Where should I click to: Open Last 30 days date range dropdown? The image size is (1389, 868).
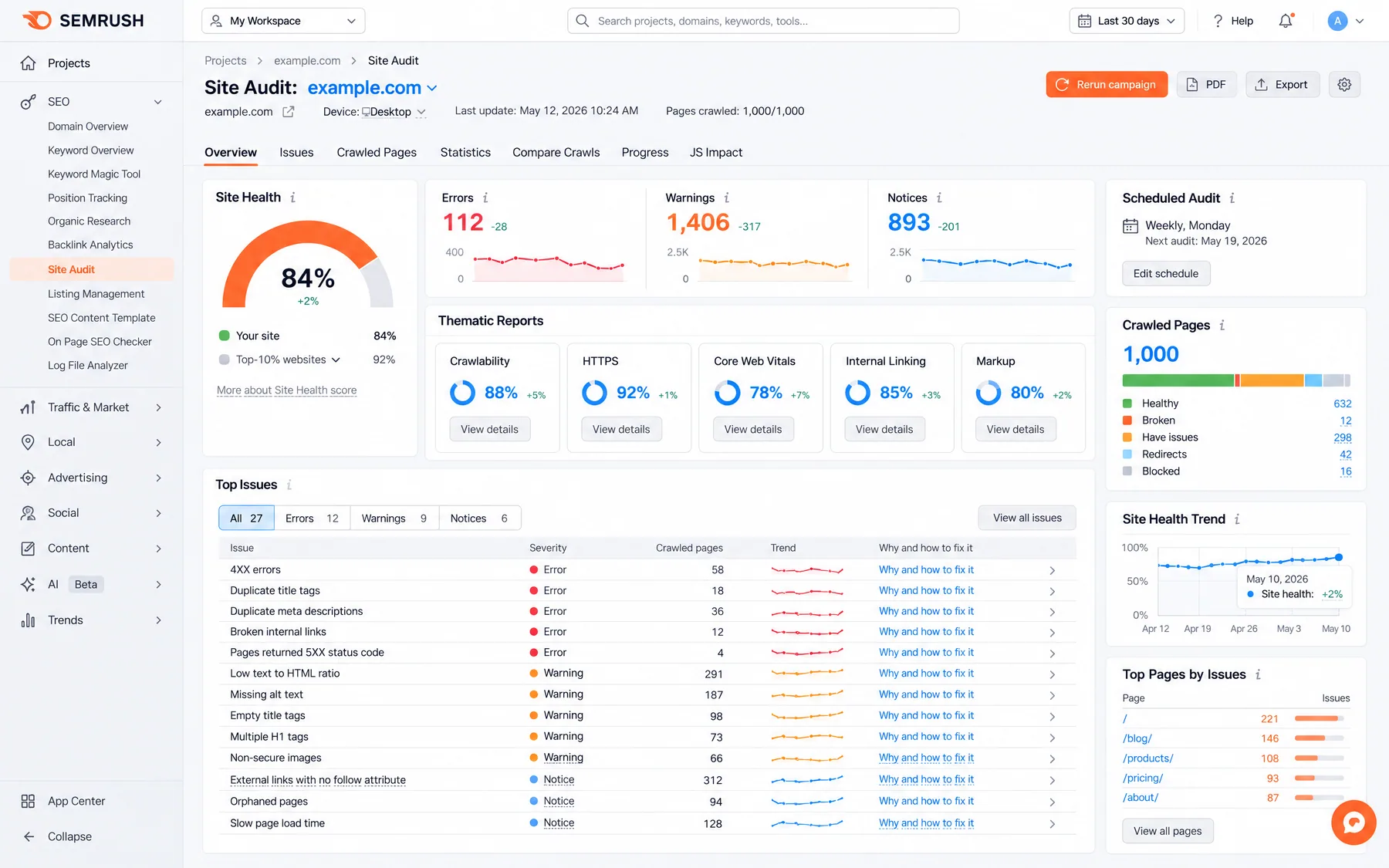1127,21
